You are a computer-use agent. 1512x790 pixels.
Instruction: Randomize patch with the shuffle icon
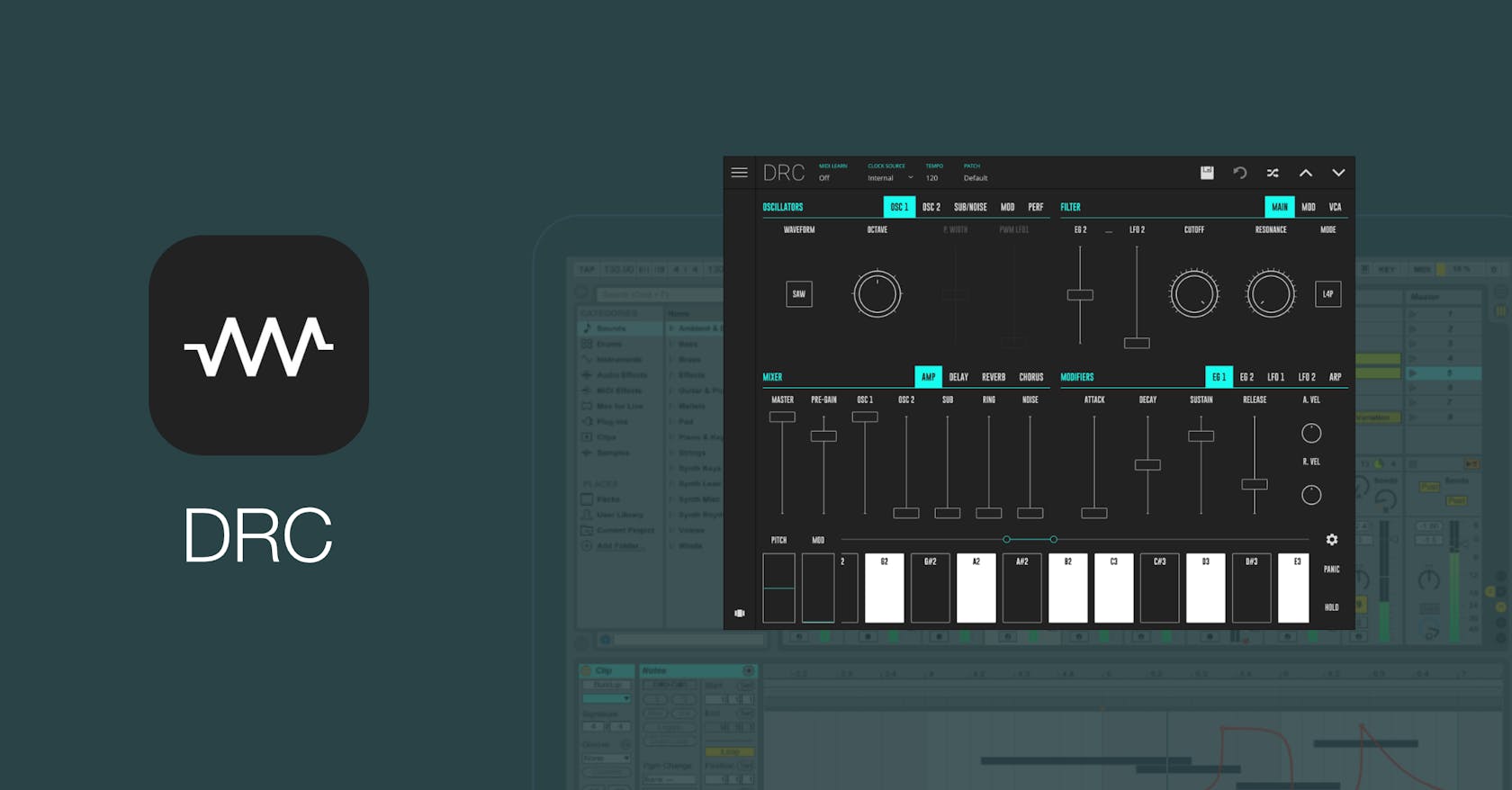pyautogui.click(x=1273, y=173)
